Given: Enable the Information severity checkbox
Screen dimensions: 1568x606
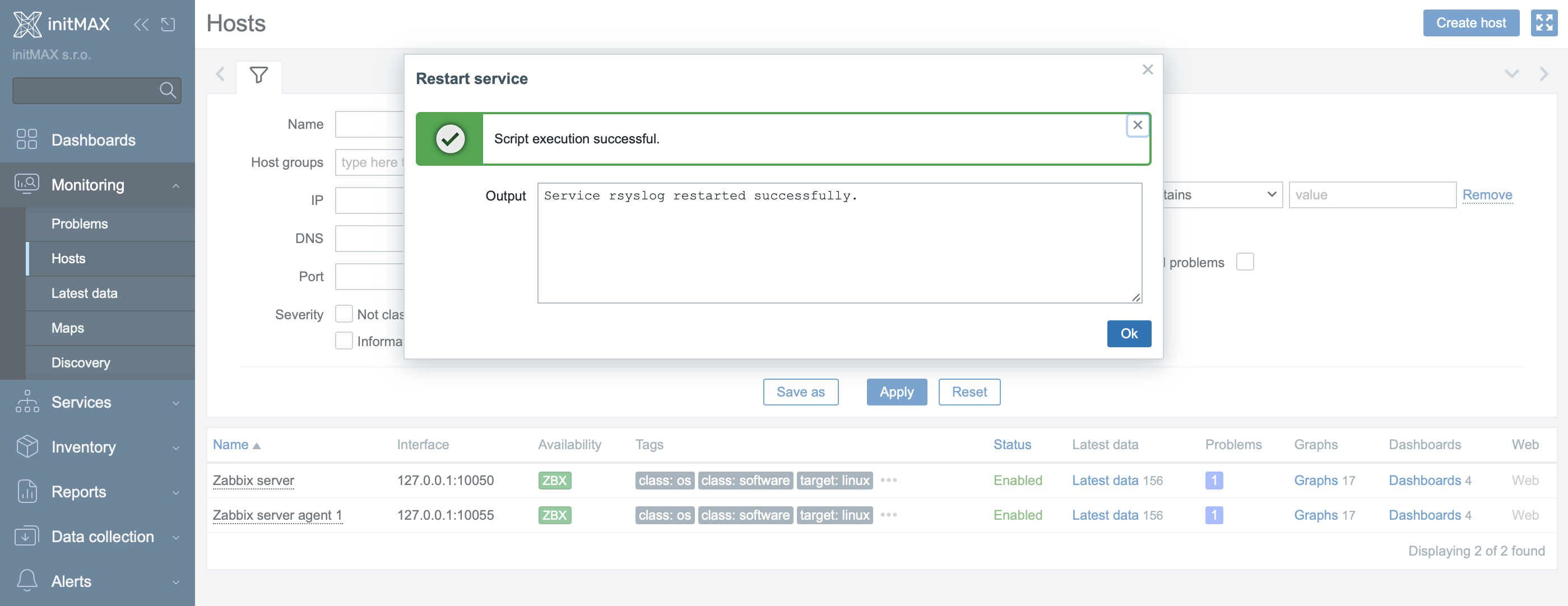Looking at the screenshot, I should [x=344, y=341].
